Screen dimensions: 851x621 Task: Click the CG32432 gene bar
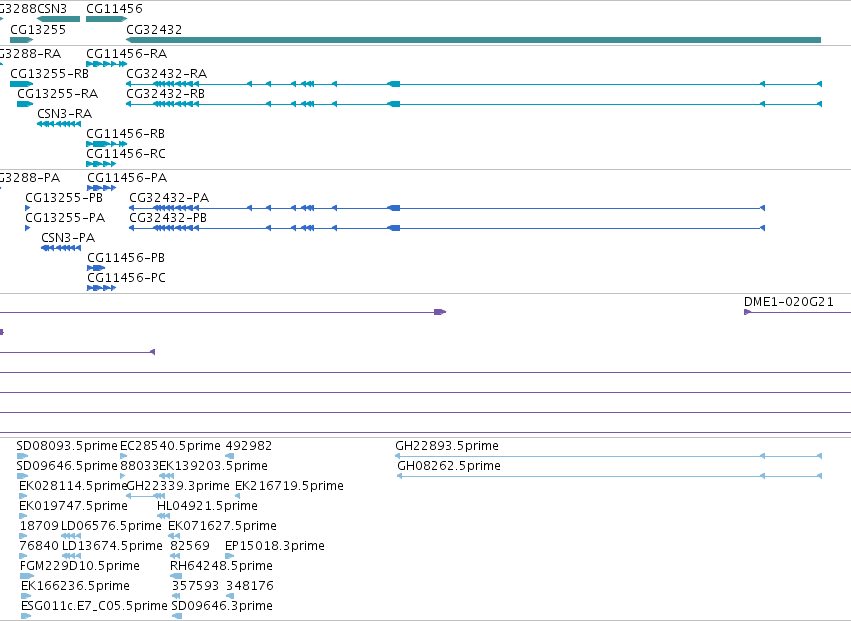473,40
